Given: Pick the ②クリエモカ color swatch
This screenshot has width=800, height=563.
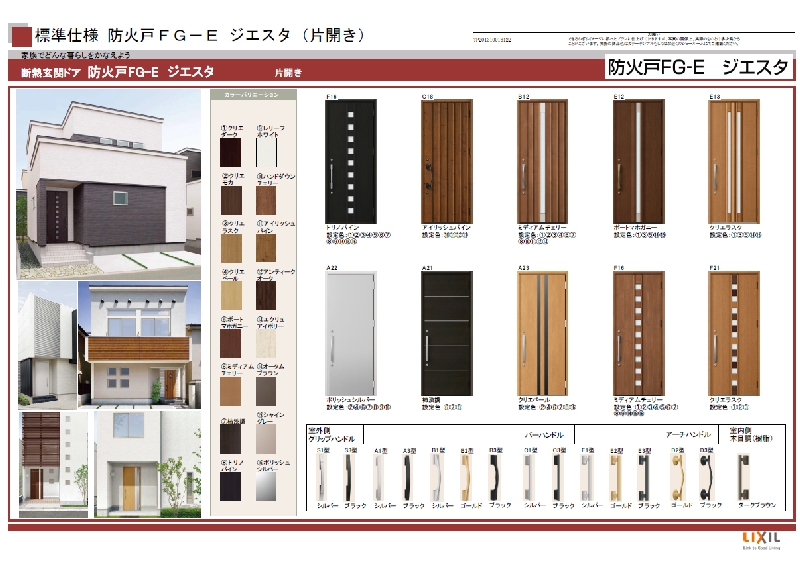Looking at the screenshot, I should coord(231,200).
